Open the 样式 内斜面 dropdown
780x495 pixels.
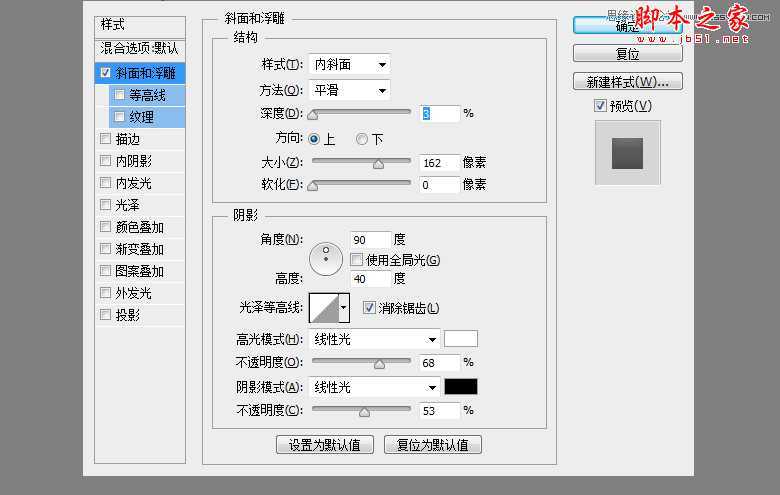[348, 65]
